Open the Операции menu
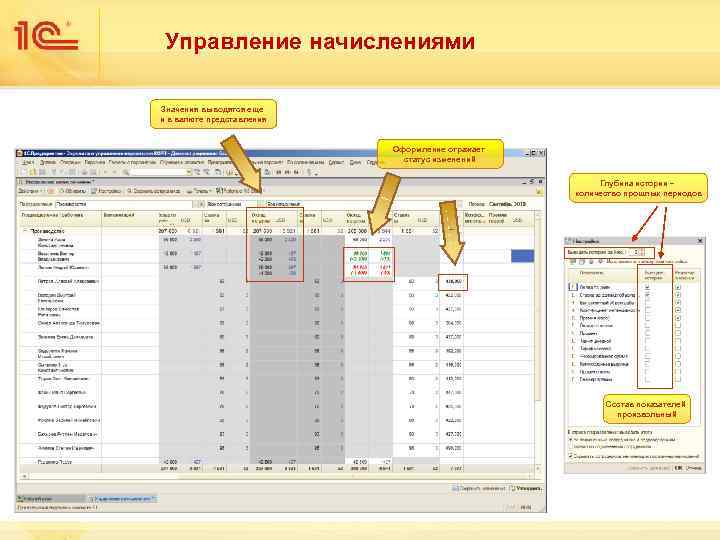 point(70,163)
